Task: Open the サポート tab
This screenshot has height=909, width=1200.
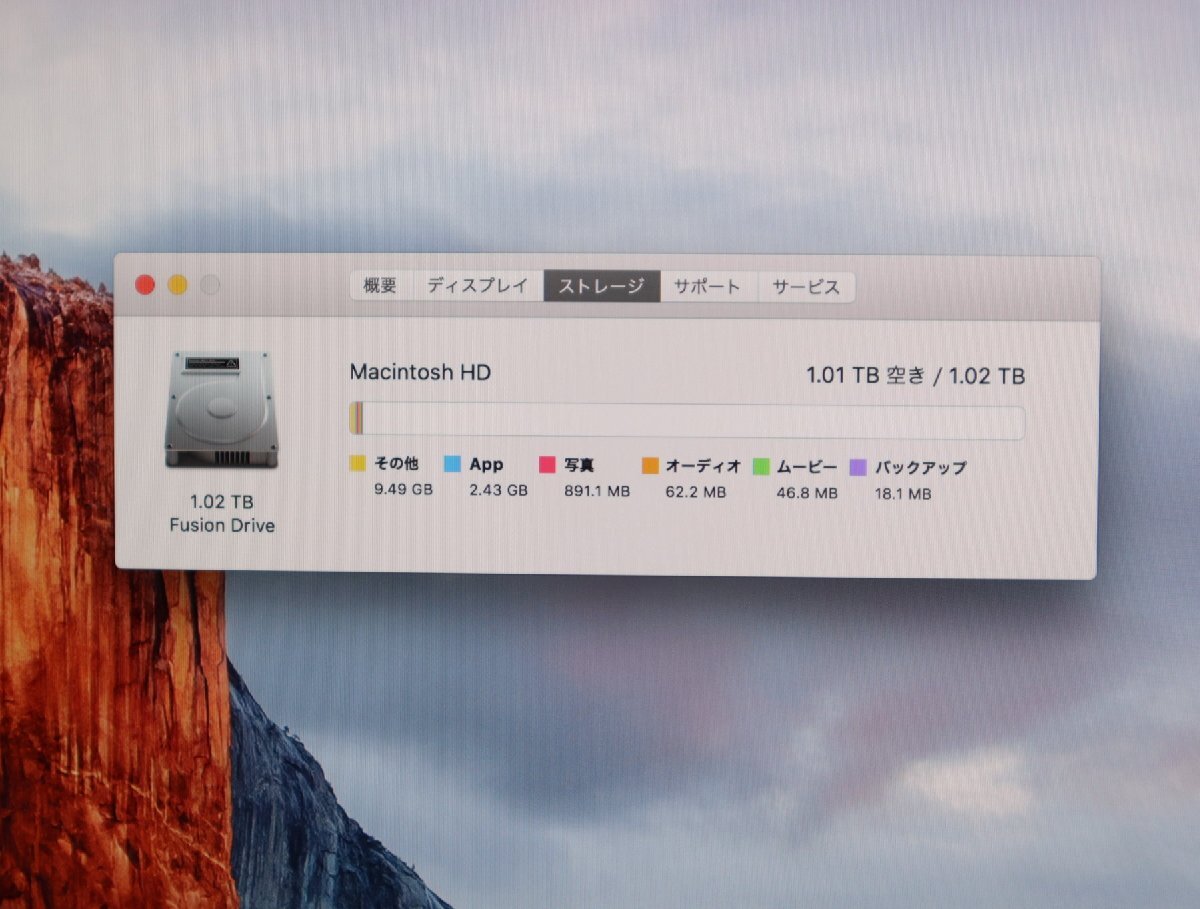Action: coord(708,286)
